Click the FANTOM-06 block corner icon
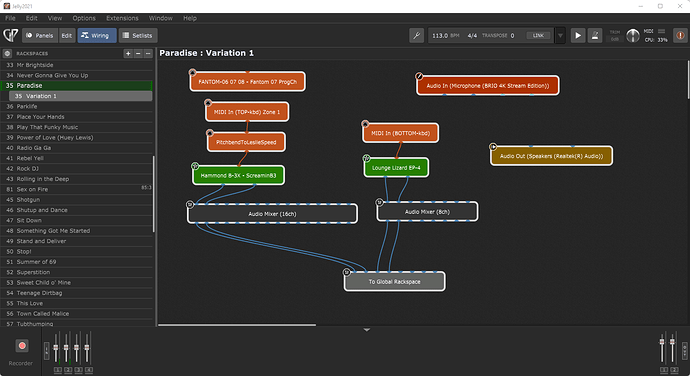The image size is (690, 376). (192, 72)
